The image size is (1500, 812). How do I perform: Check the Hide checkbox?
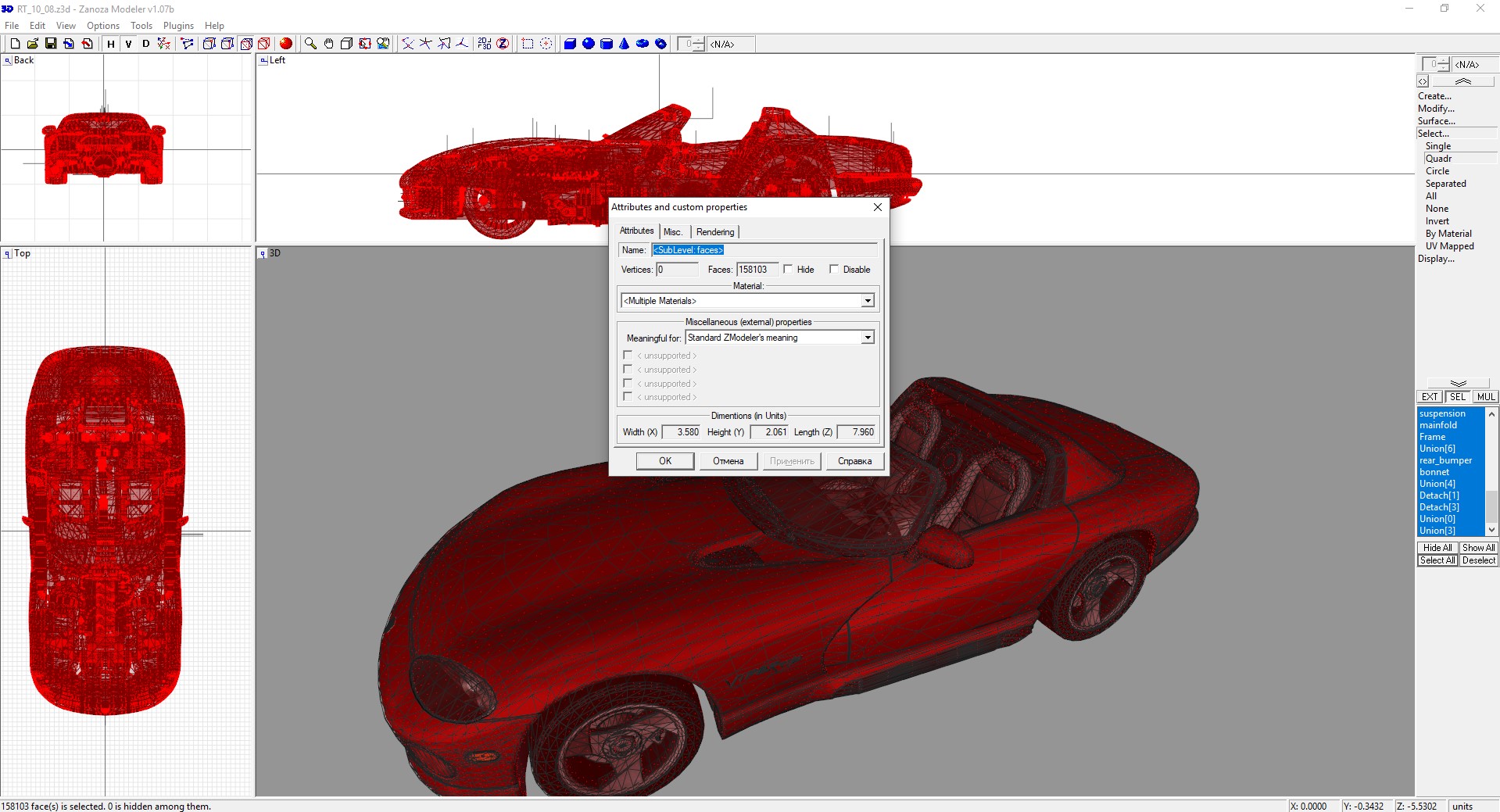788,269
